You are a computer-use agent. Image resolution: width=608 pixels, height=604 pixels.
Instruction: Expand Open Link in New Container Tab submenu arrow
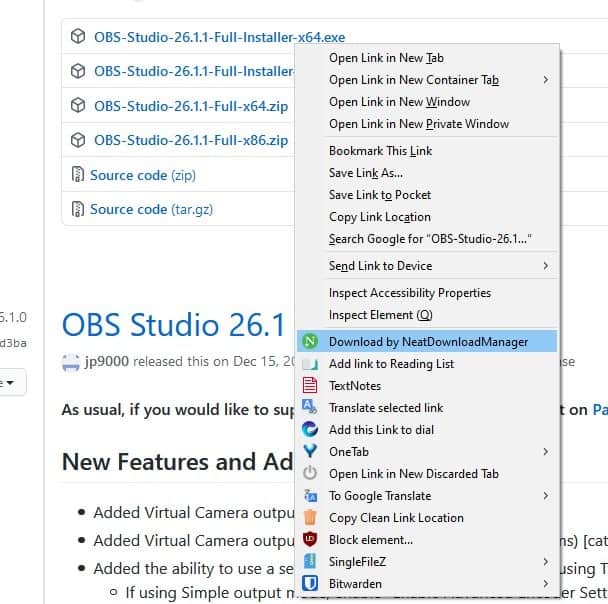pos(546,79)
